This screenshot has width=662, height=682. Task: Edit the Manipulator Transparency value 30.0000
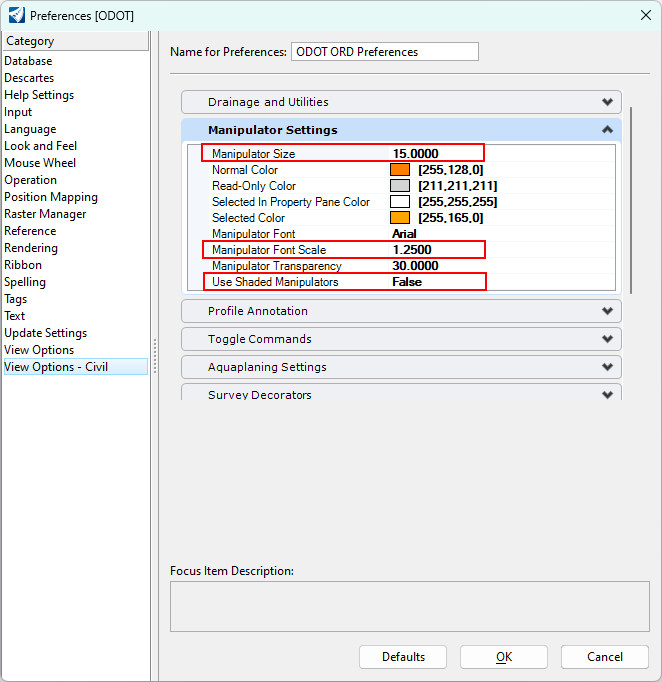coord(415,266)
